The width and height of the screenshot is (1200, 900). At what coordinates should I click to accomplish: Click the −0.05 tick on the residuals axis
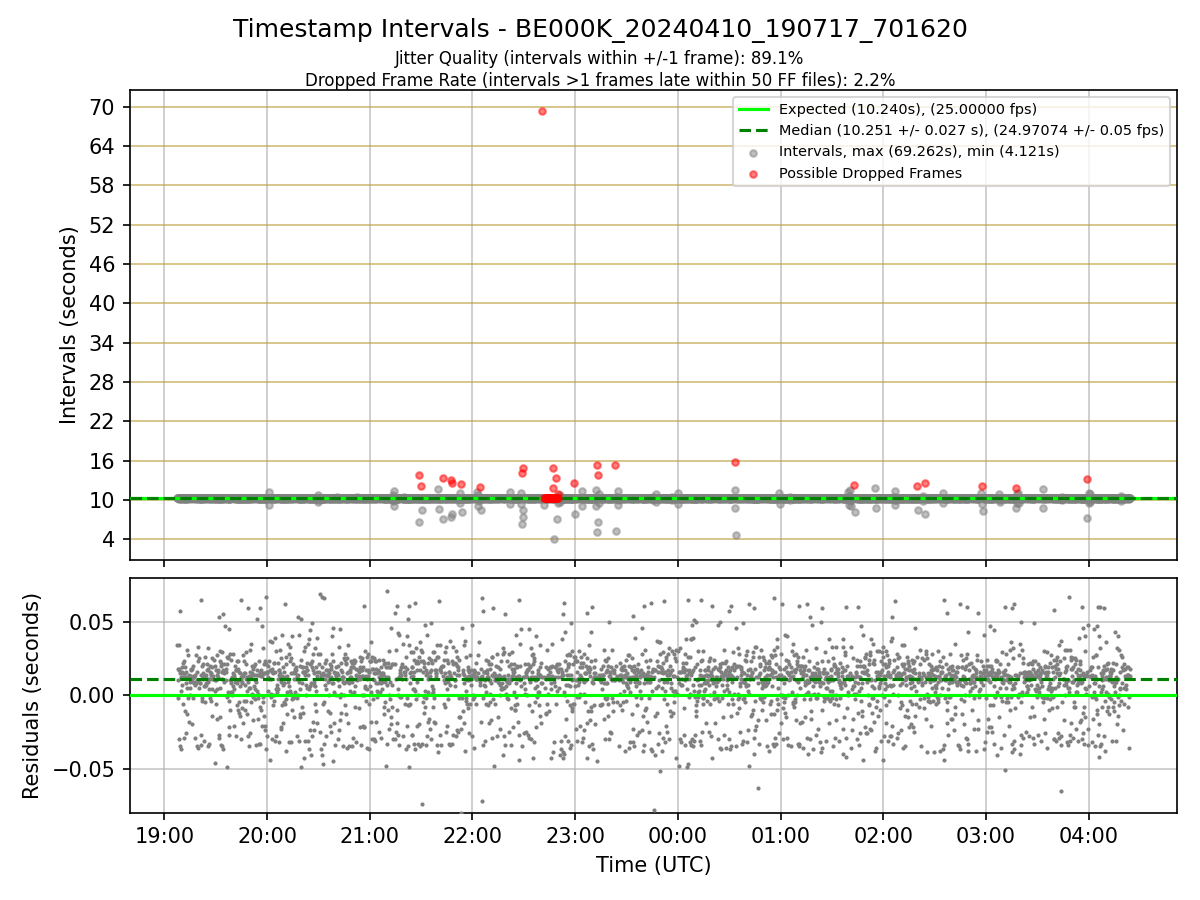(x=84, y=769)
